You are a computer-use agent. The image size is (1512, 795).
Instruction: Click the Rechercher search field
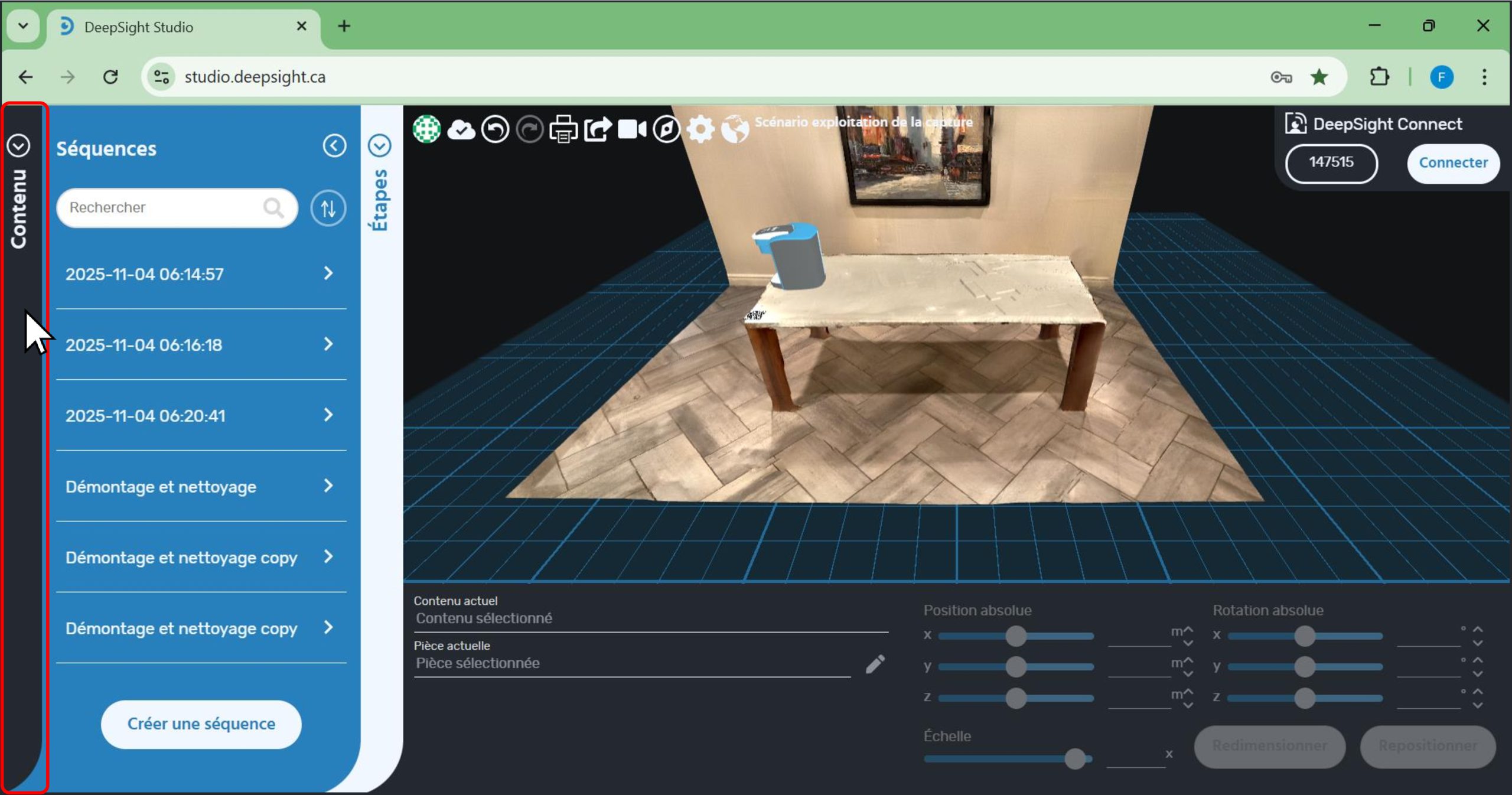(162, 207)
